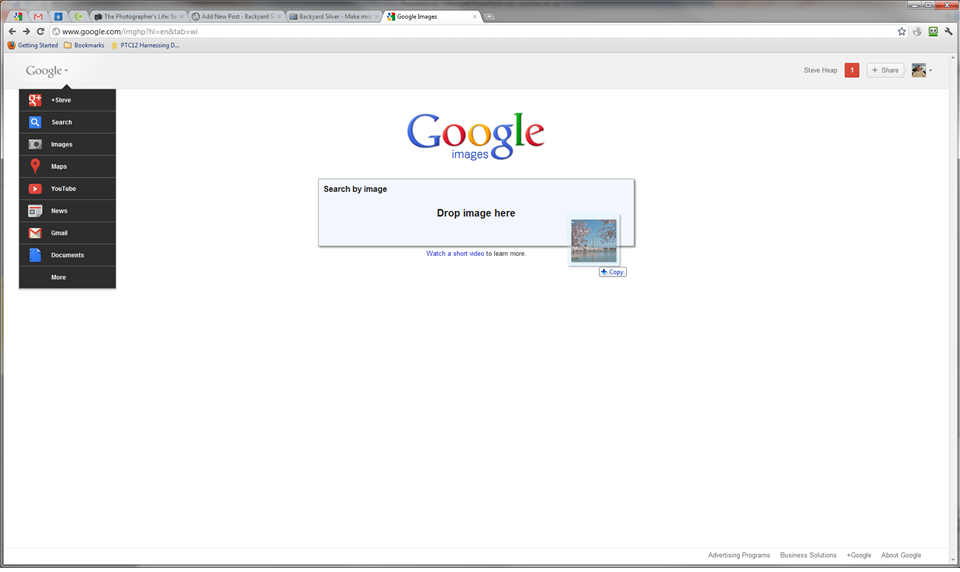960x572 pixels.
Task: Switch to the first pinned Google tab
Action: [x=18, y=17]
